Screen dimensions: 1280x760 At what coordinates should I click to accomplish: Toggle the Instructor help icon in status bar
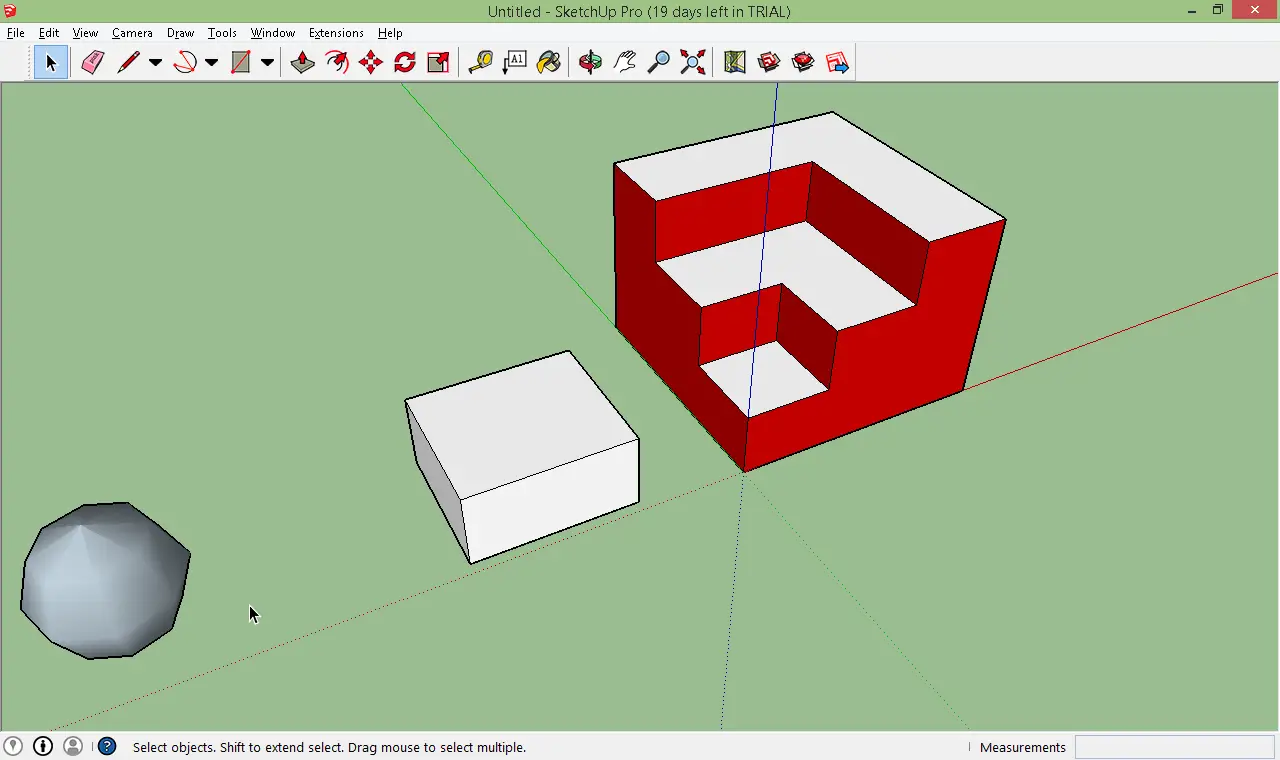tap(107, 746)
